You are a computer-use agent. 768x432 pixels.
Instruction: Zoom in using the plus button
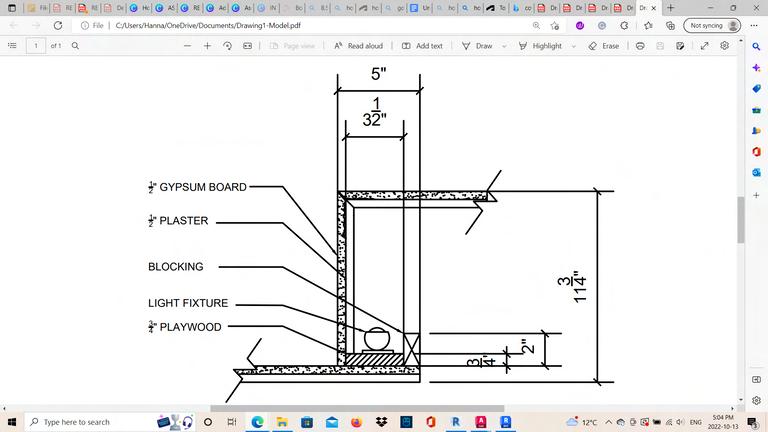point(207,46)
